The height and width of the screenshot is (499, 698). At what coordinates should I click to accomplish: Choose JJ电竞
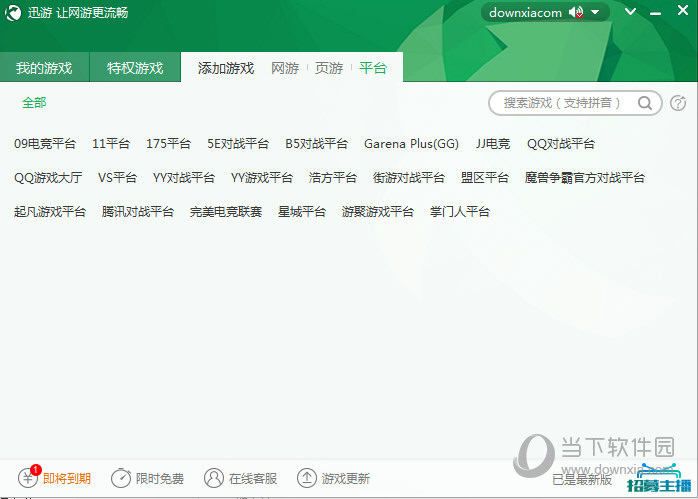pyautogui.click(x=493, y=144)
